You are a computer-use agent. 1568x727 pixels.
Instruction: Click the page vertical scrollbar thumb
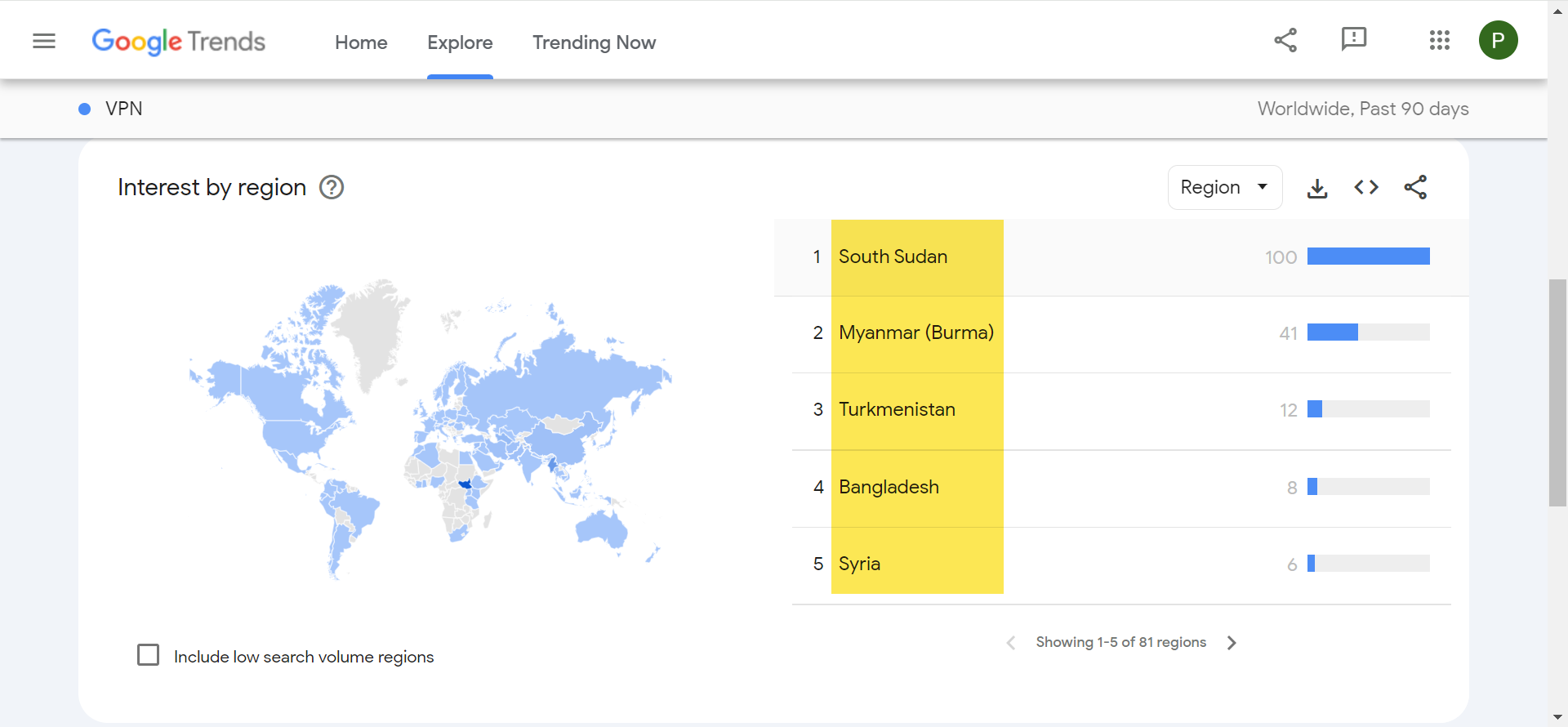tap(1557, 392)
